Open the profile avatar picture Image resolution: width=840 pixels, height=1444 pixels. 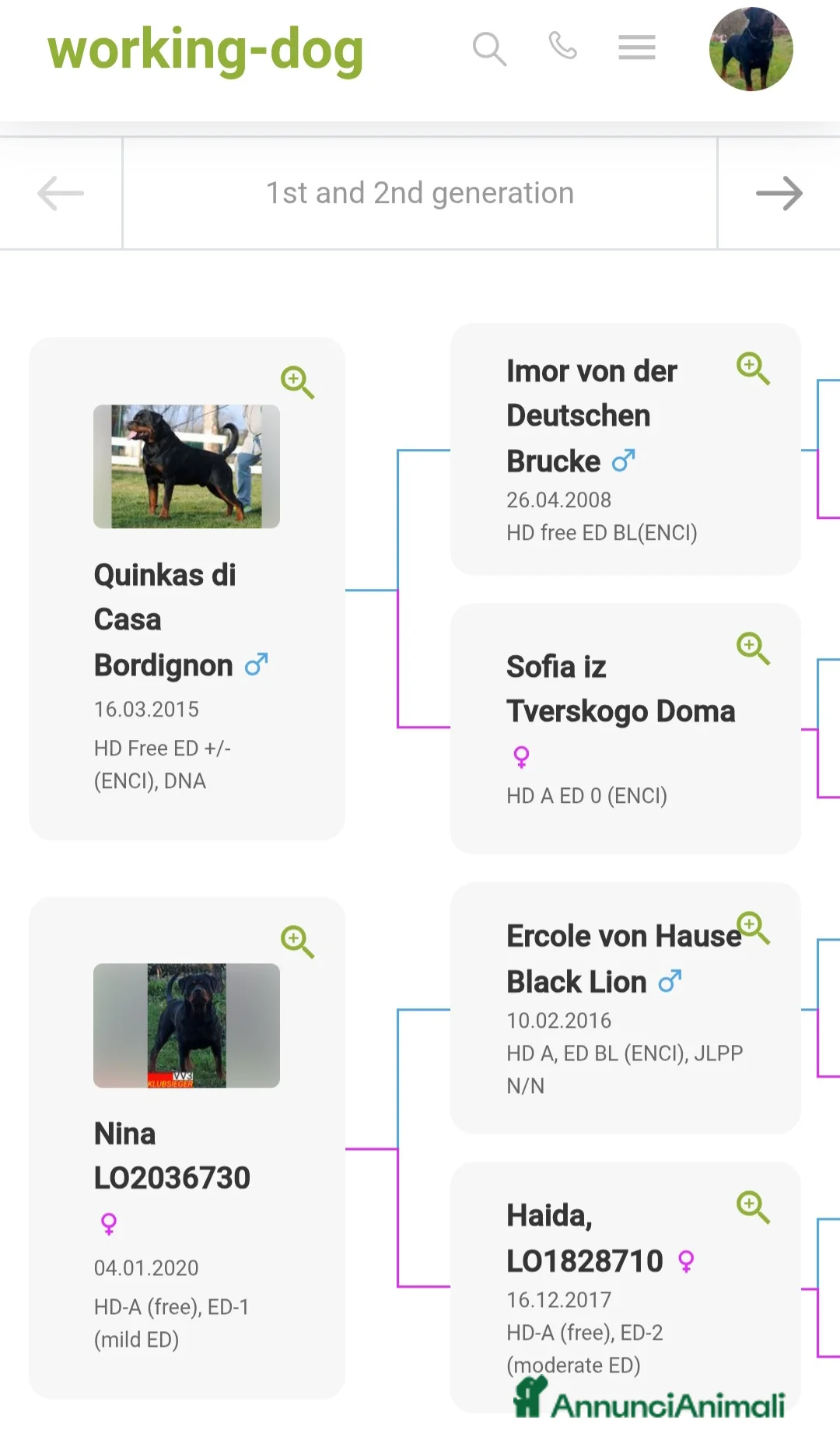[x=751, y=50]
